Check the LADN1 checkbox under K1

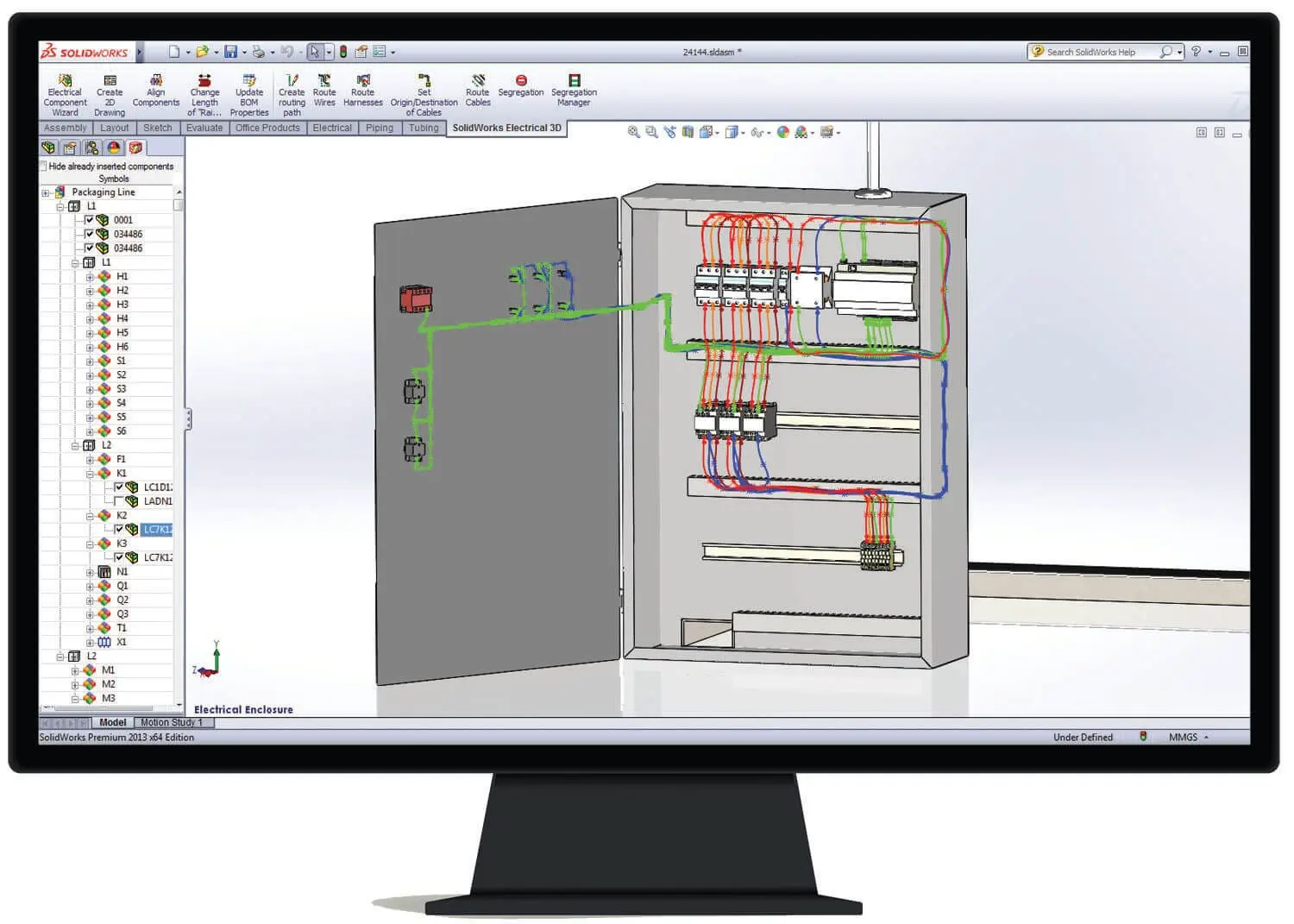119,501
